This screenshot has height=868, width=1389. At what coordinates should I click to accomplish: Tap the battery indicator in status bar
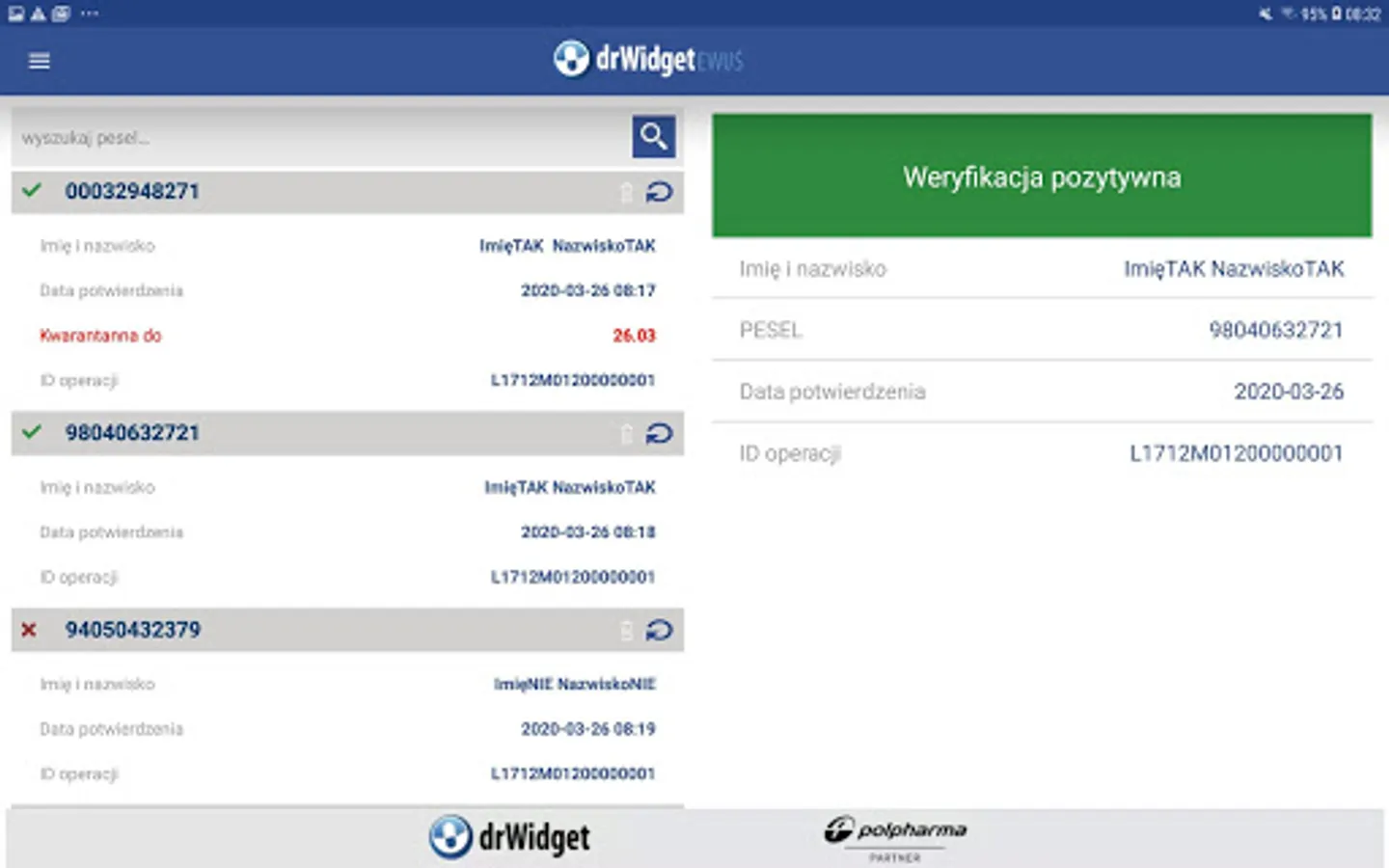tap(1337, 14)
